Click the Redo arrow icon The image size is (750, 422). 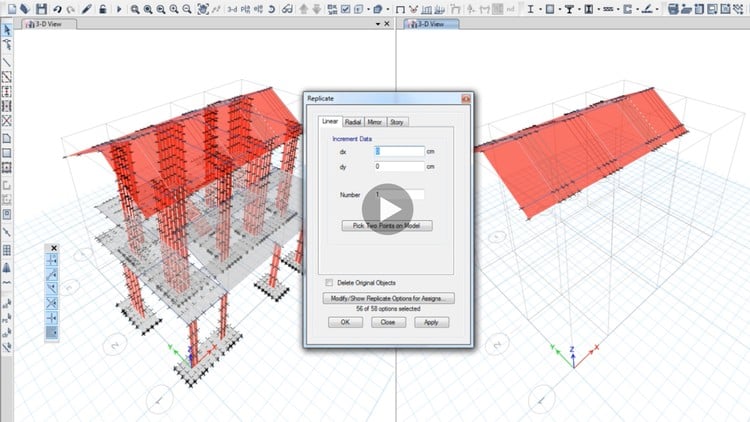point(71,9)
